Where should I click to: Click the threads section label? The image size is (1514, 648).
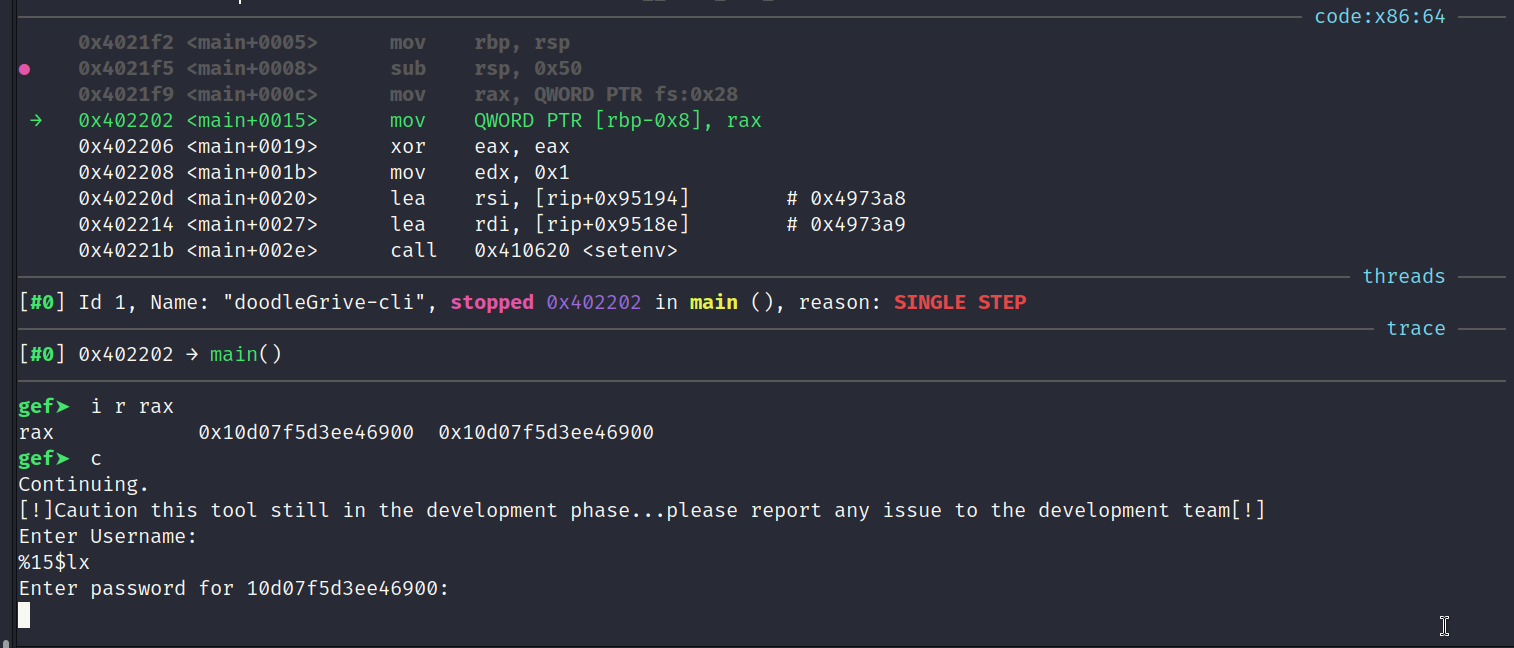pyautogui.click(x=1403, y=276)
